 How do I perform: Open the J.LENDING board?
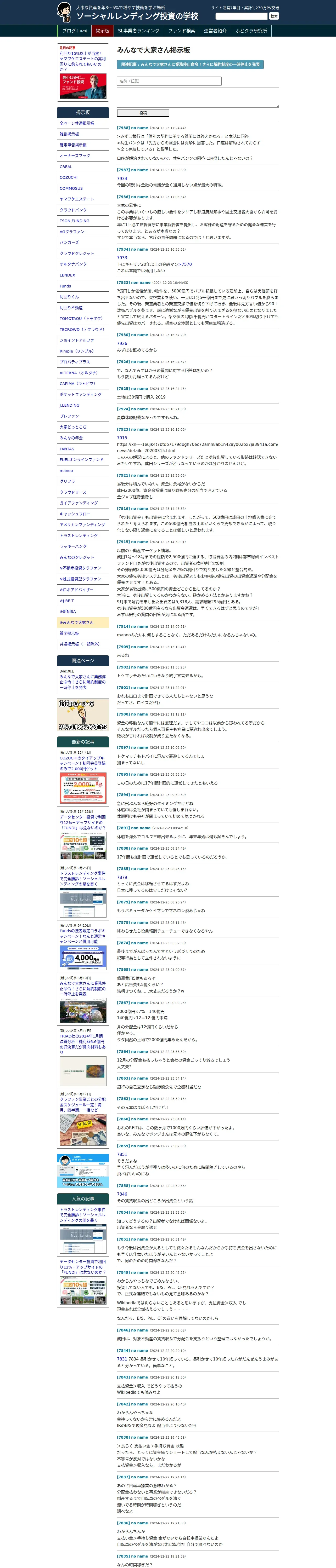(x=83, y=405)
